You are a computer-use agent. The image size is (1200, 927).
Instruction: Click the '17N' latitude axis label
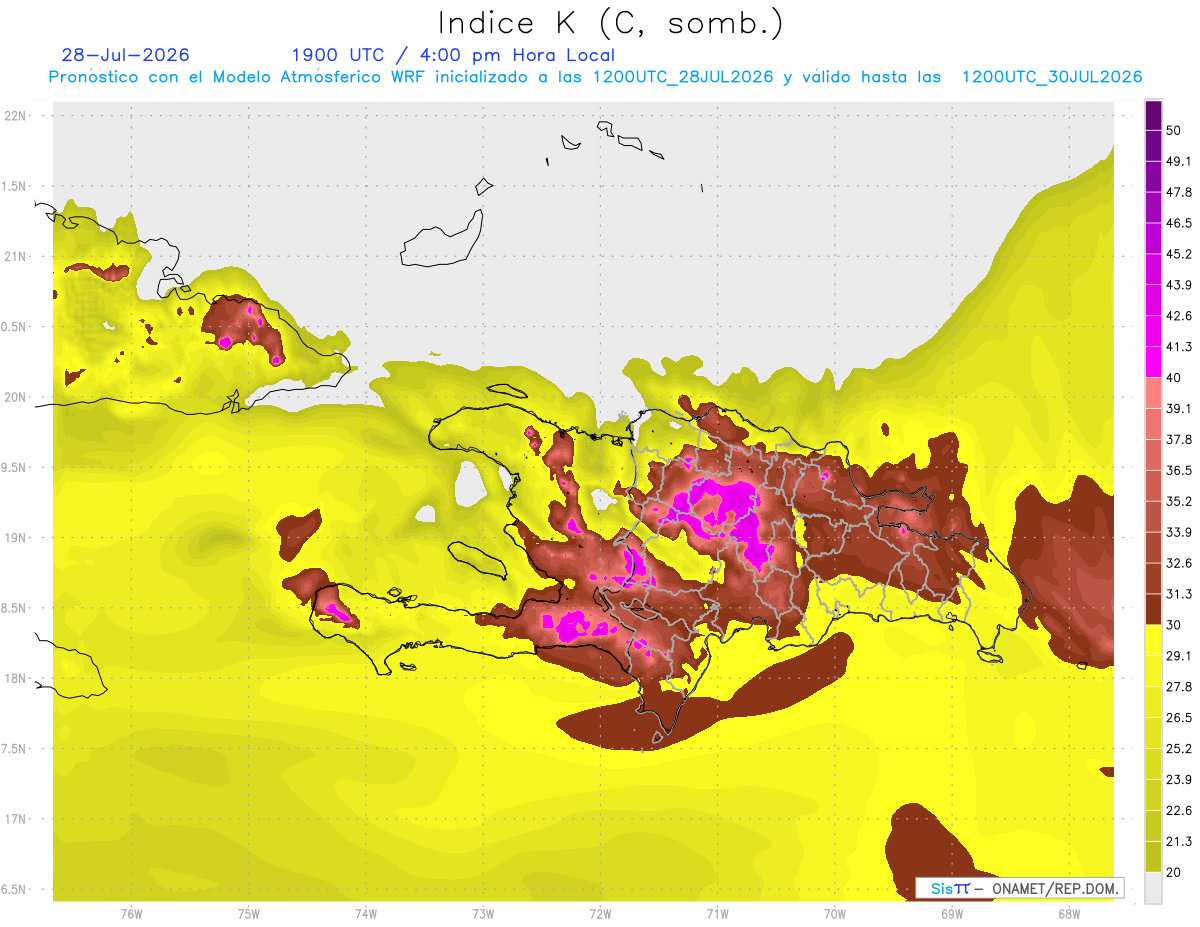17,819
